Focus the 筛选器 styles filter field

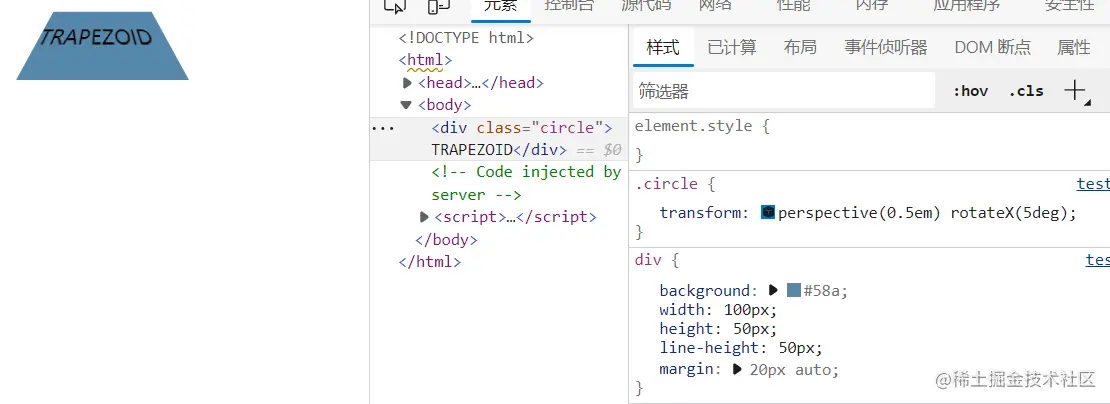(x=784, y=91)
